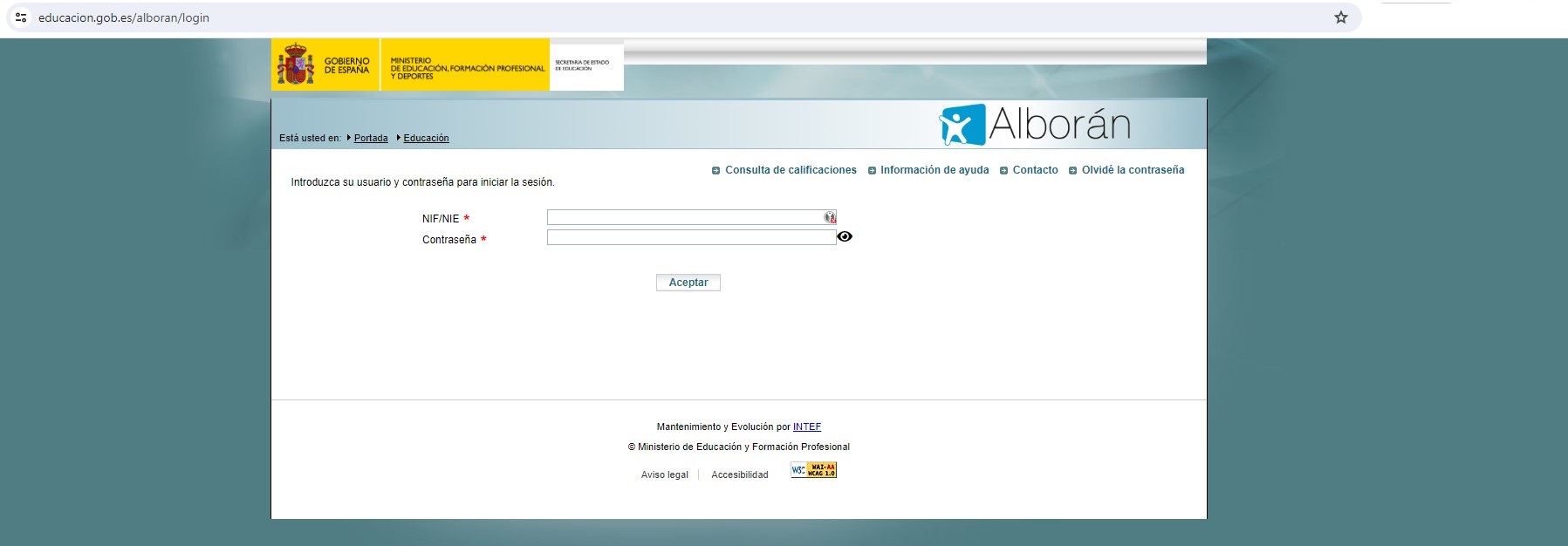The height and width of the screenshot is (546, 1568).
Task: Click the '© Ministerio de Educación y Formación Profesional' text
Action: point(739,447)
